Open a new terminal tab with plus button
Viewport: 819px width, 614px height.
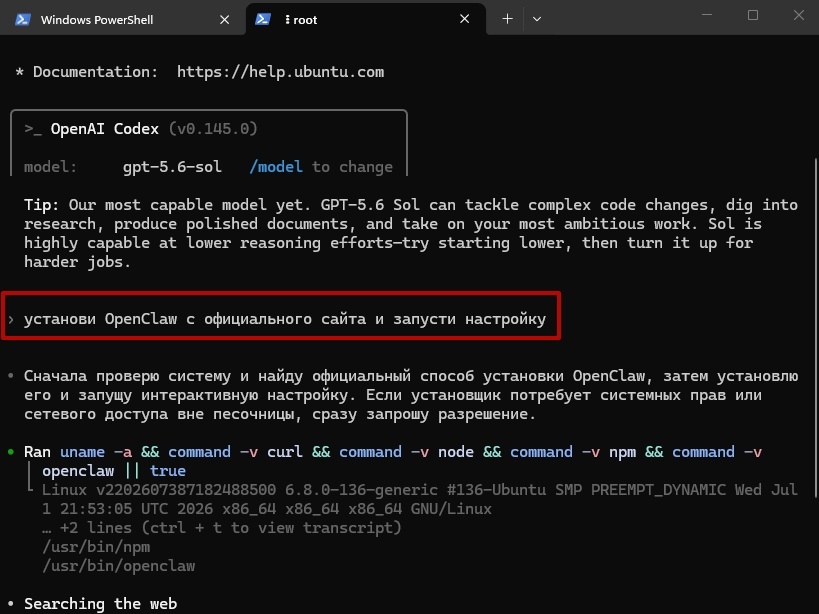[x=507, y=19]
